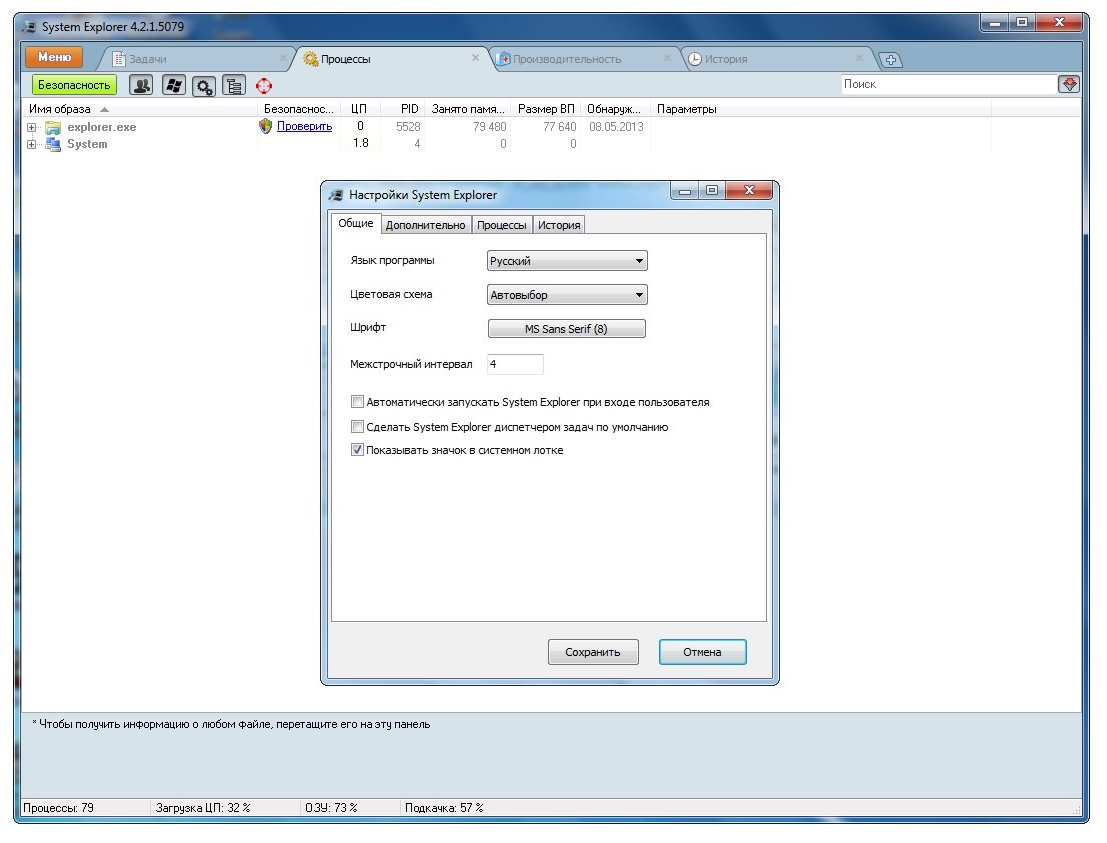Switch to the Дополнительно settings tab
This screenshot has width=1107, height=843.
426,225
